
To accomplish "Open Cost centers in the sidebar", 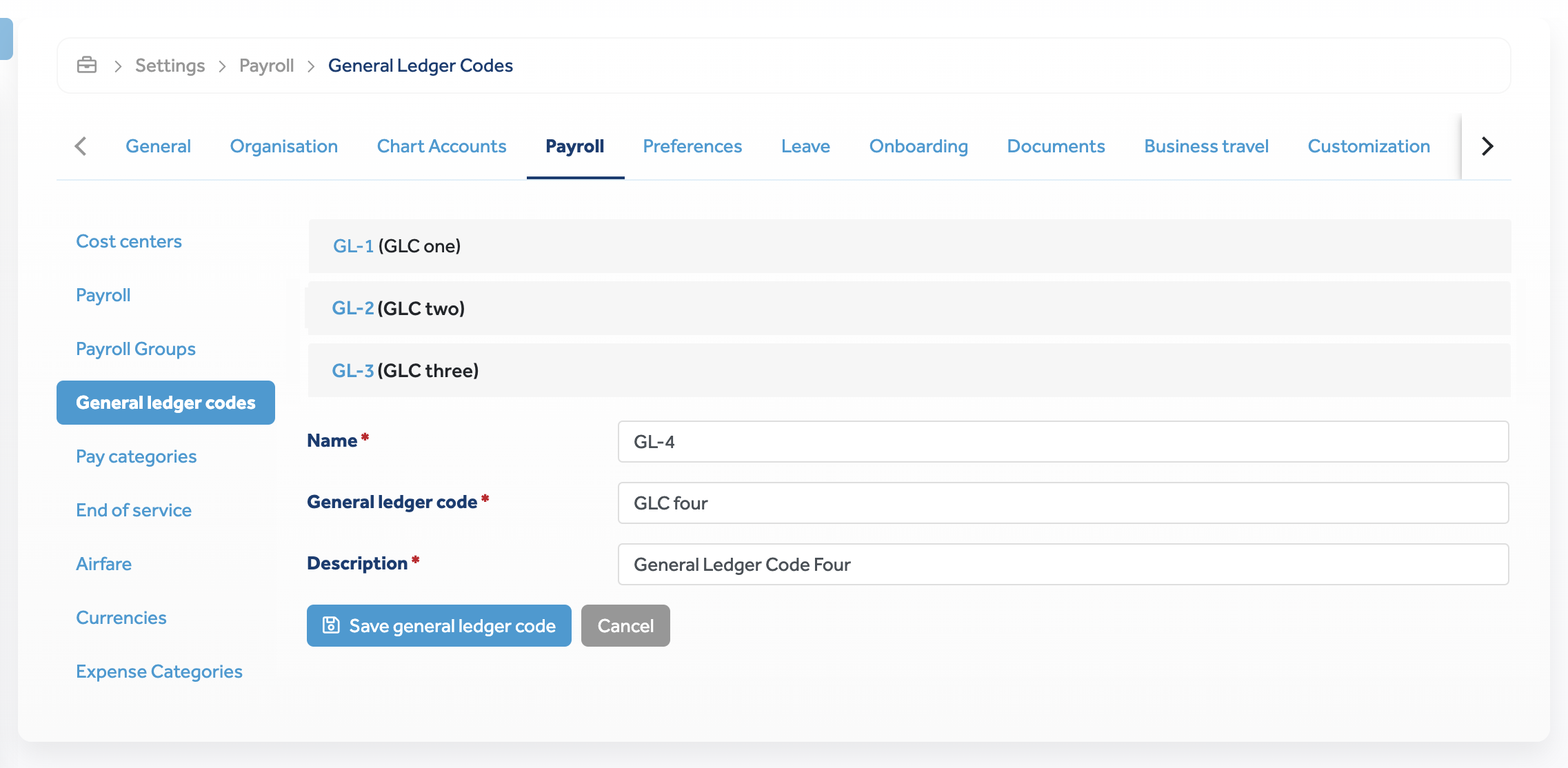I will 129,241.
